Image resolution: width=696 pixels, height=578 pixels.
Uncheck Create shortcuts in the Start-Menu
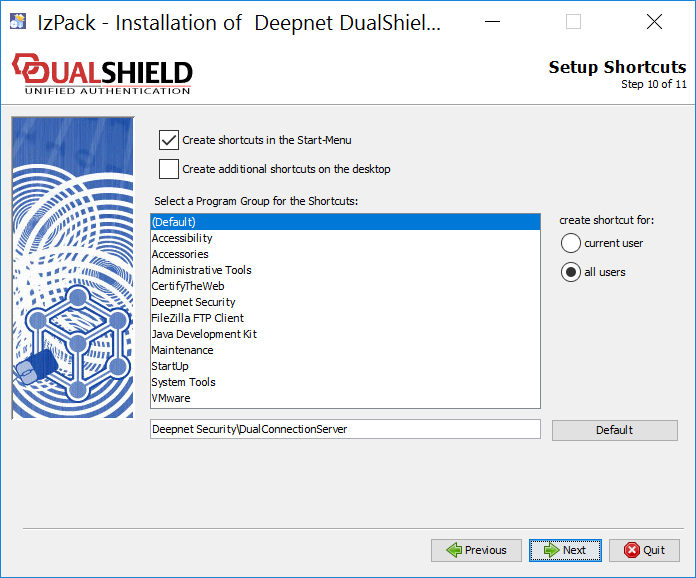169,140
